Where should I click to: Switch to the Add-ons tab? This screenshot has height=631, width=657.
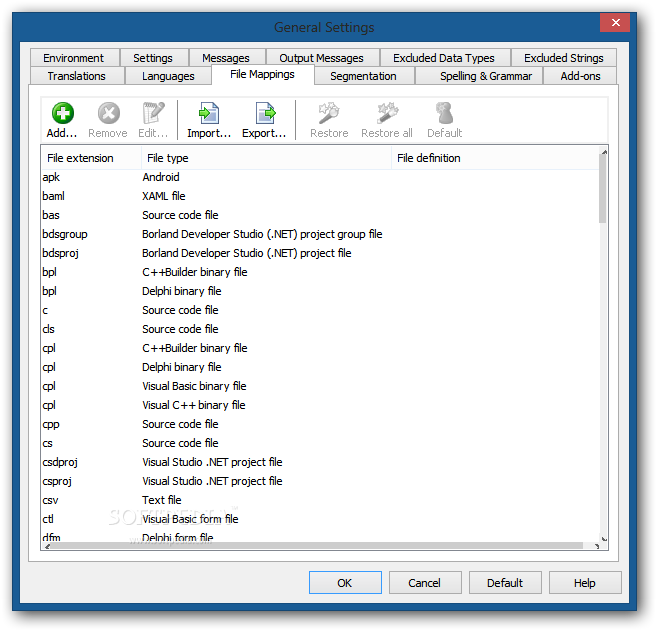click(x=580, y=76)
